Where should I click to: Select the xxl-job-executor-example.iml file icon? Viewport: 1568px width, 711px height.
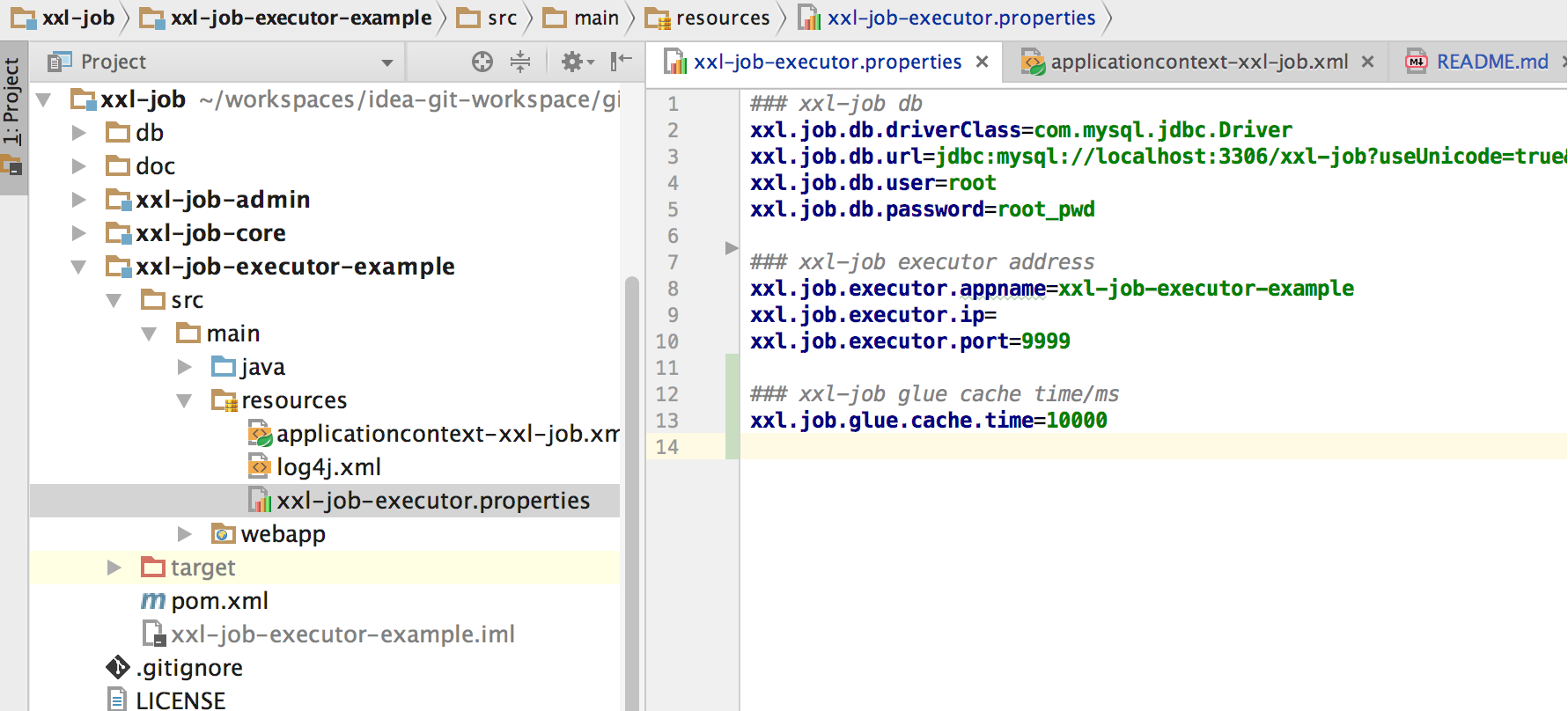(154, 634)
